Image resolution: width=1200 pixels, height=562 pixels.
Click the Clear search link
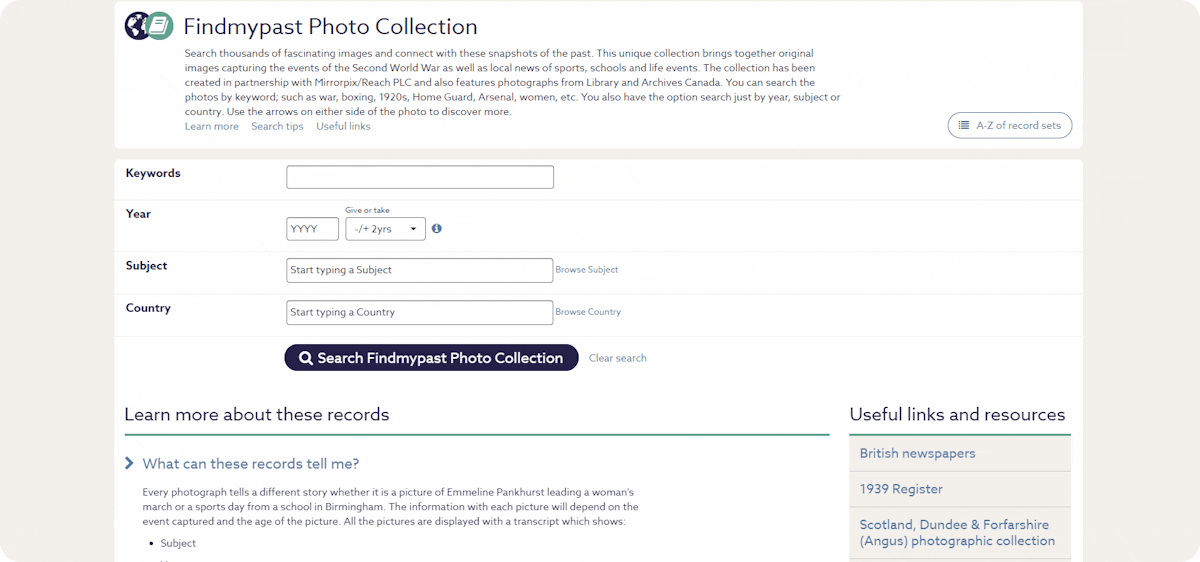pyautogui.click(x=617, y=358)
